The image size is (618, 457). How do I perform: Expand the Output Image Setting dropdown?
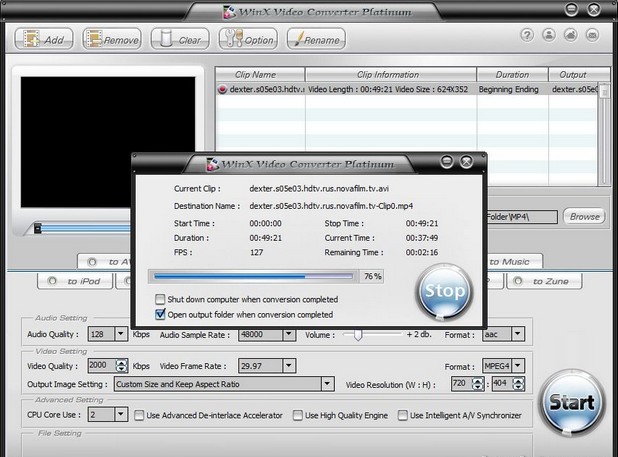tap(327, 384)
